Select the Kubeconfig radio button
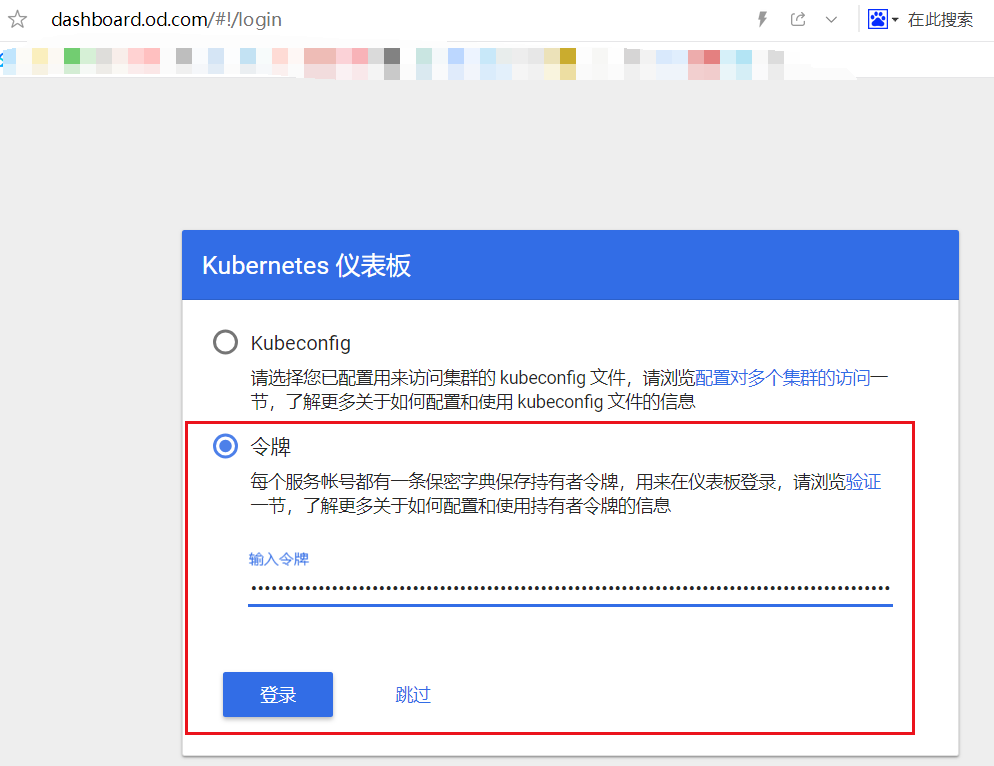Screen dimensions: 994x766 [226, 343]
